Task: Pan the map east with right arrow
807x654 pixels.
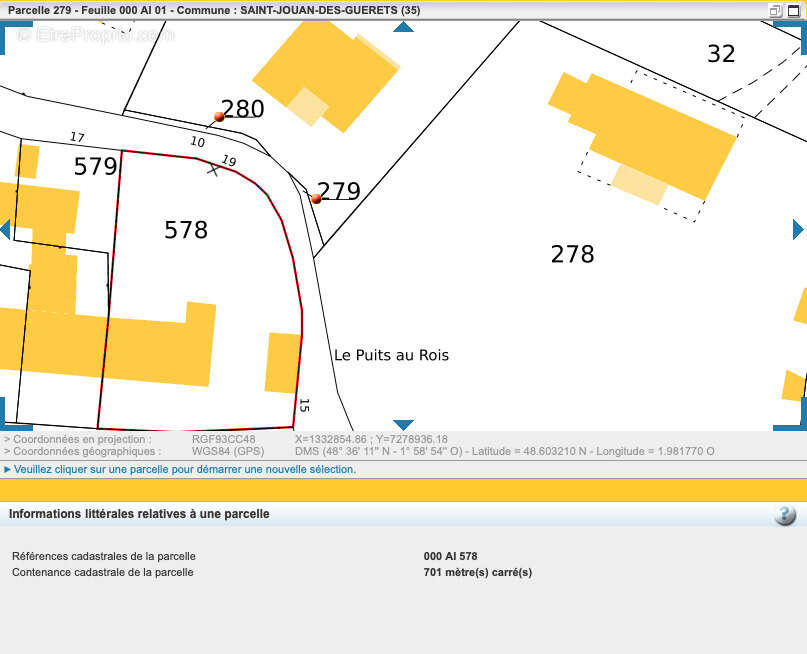Action: pos(798,229)
